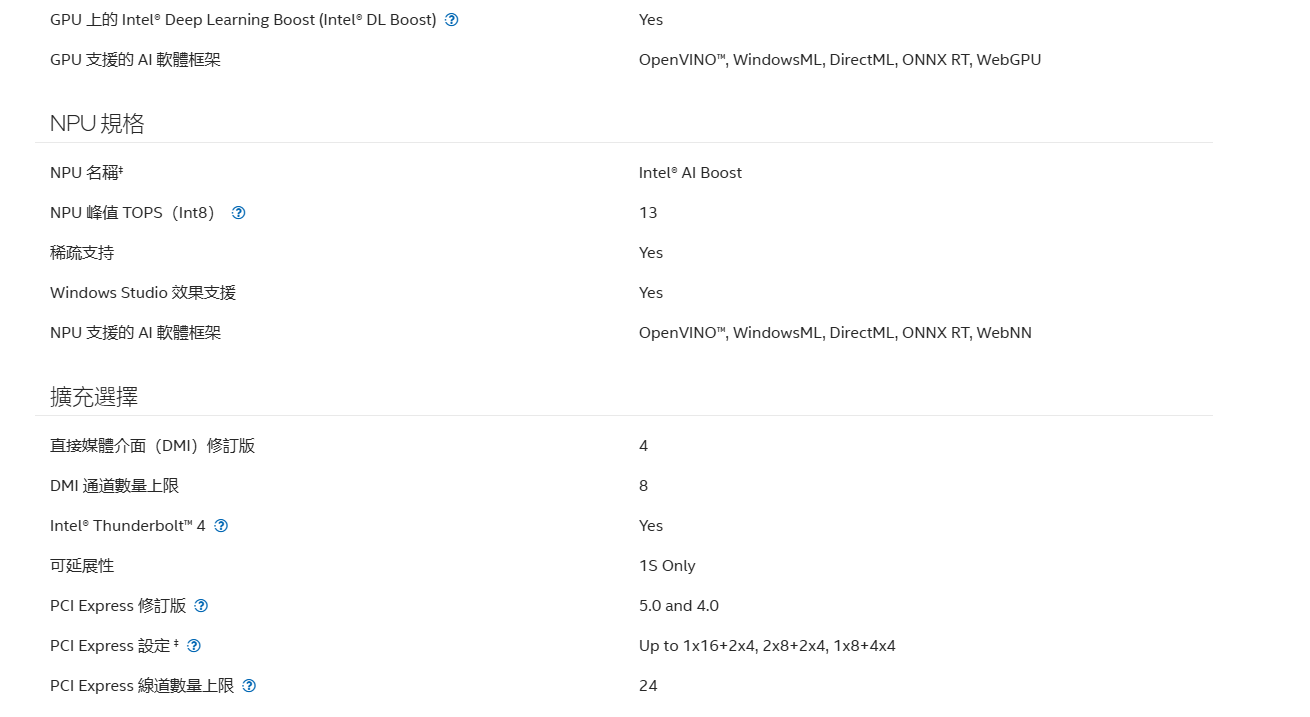This screenshot has width=1310, height=717.
Task: Open help icon beside NPU 峰值 TOPS (Int8)
Action: [238, 213]
